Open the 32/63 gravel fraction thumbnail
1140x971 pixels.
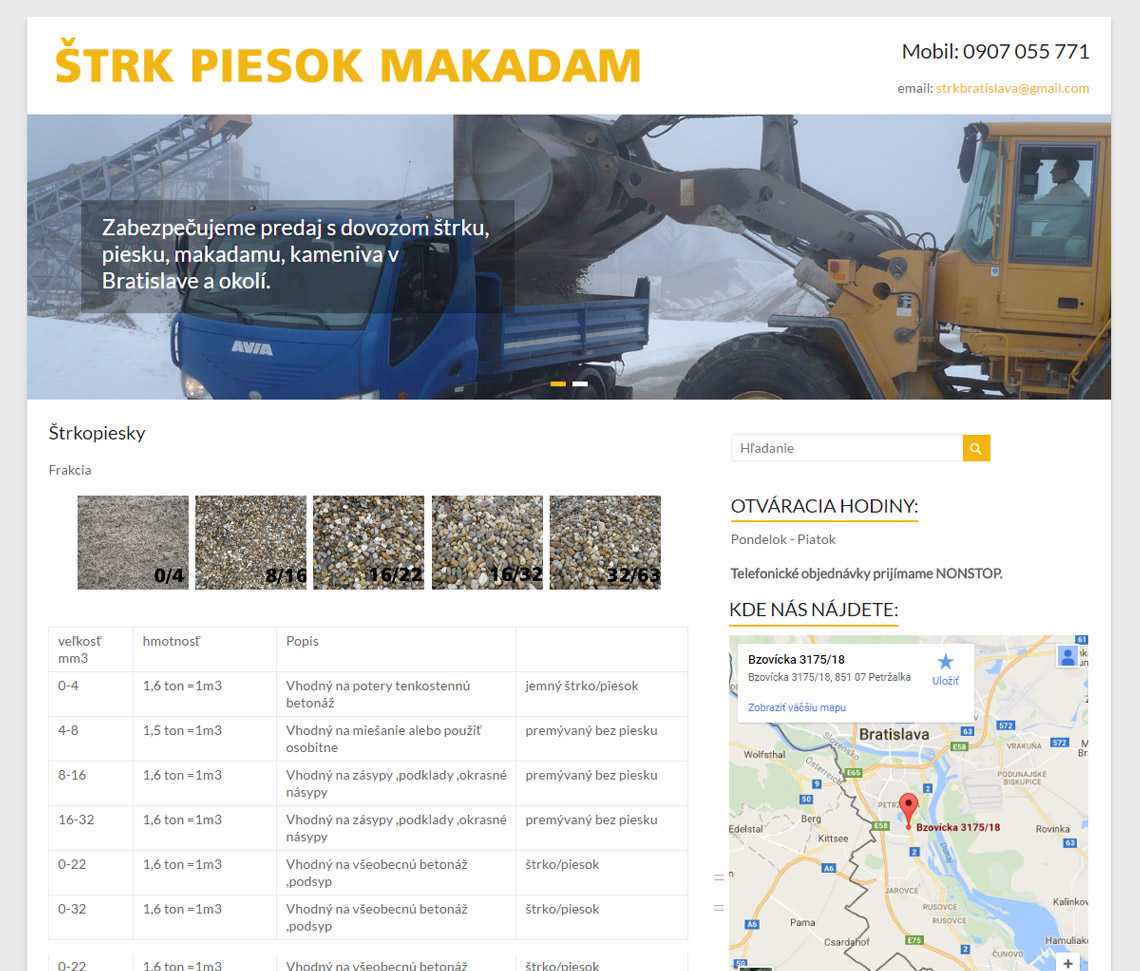coord(605,542)
